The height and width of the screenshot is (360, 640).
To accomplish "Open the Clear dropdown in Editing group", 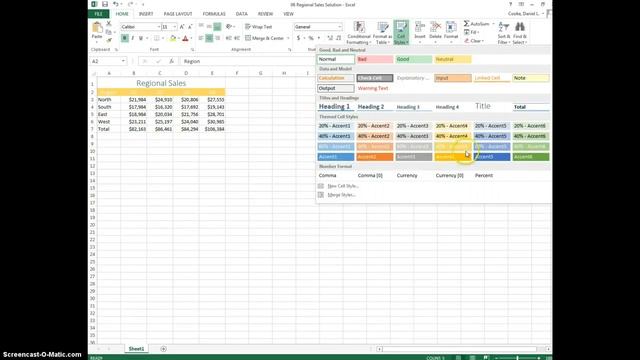I will pyautogui.click(x=482, y=41).
